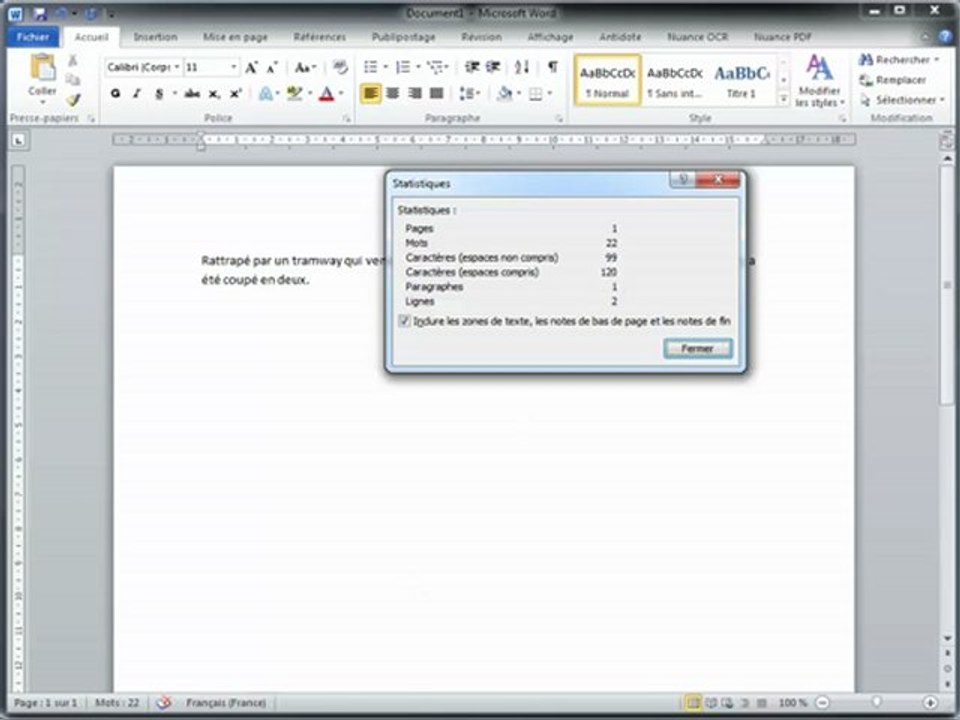Click the Multilevel list icon
The height and width of the screenshot is (720, 960).
coord(436,67)
